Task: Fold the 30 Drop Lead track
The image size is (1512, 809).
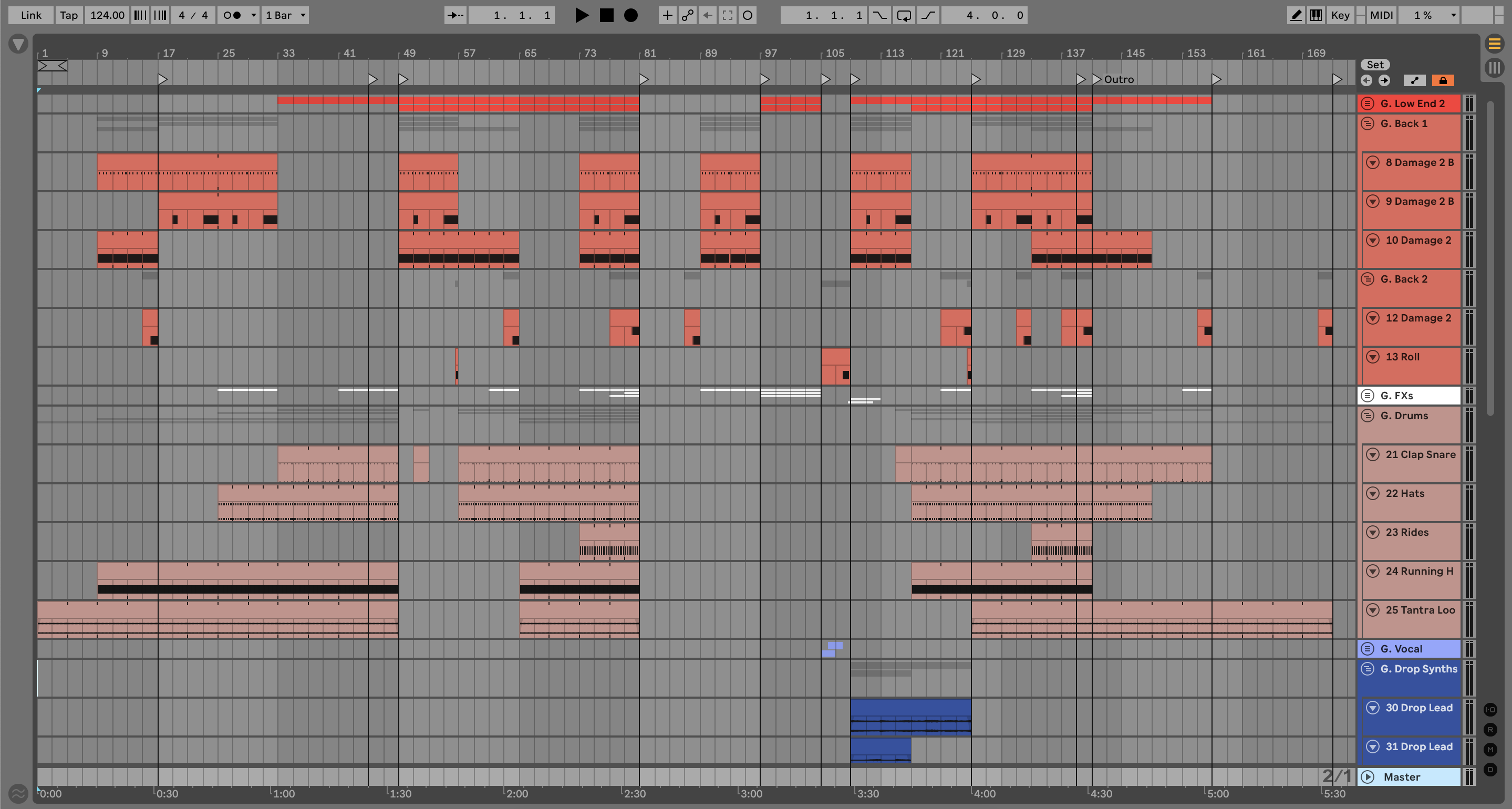Action: [x=1372, y=708]
